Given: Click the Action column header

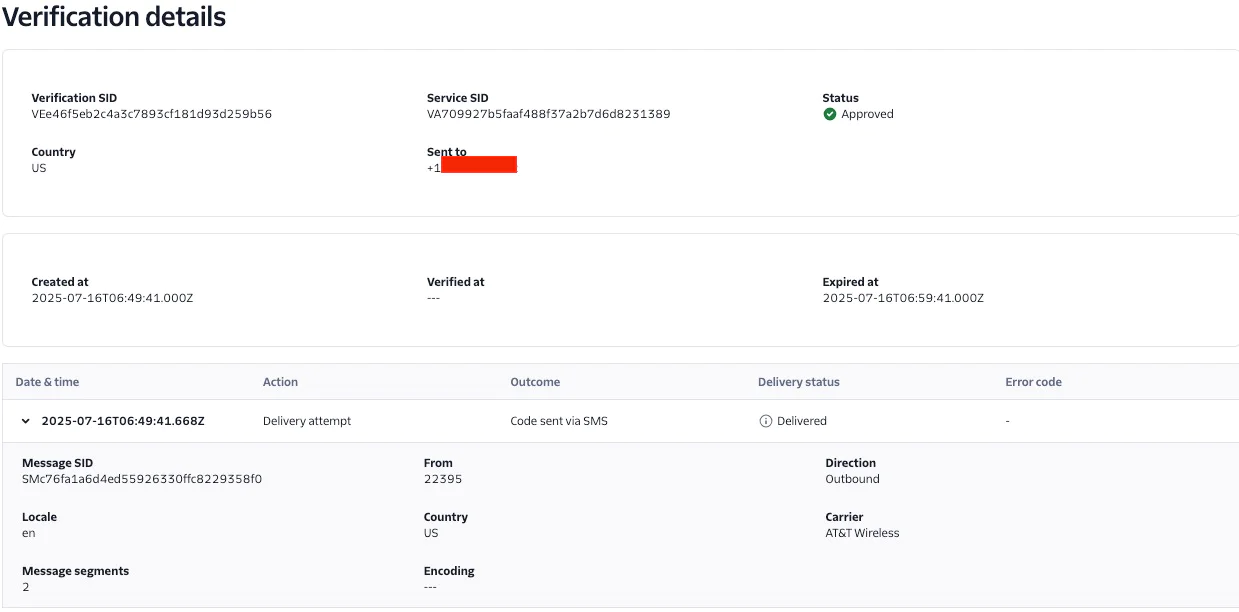Looking at the screenshot, I should coord(280,382).
